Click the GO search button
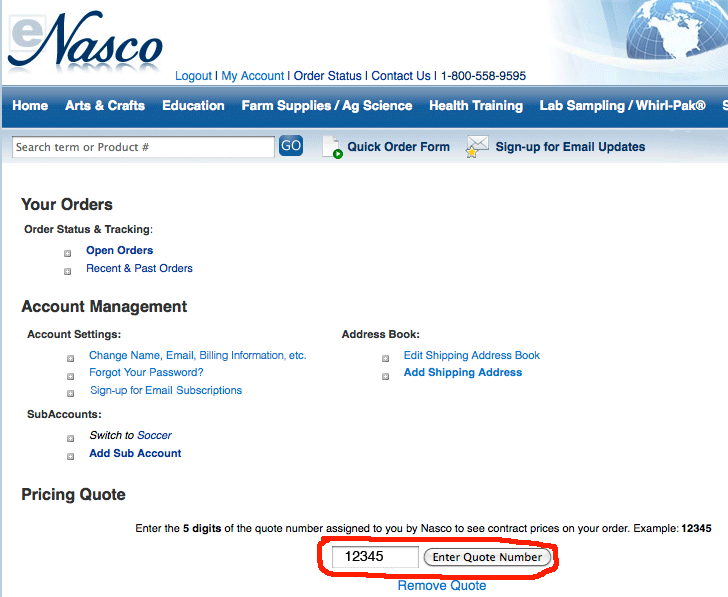Image resolution: width=728 pixels, height=597 pixels. pos(291,146)
